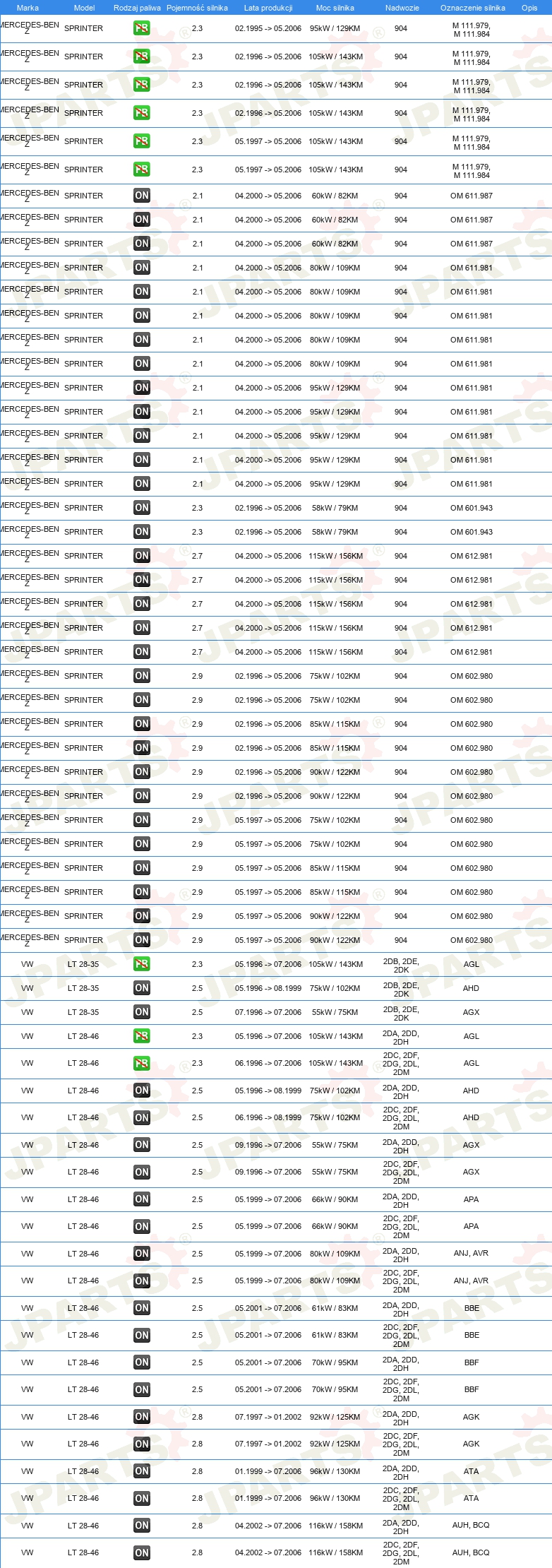Viewport: 552px width, 1568px height.
Task: Click the 'Model' column header
Action: 84,8
